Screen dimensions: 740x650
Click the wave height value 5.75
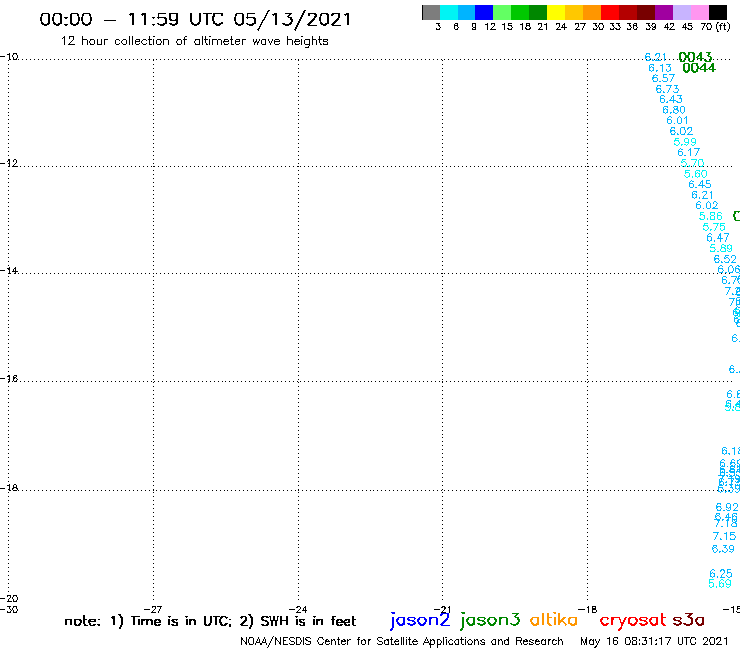point(714,227)
